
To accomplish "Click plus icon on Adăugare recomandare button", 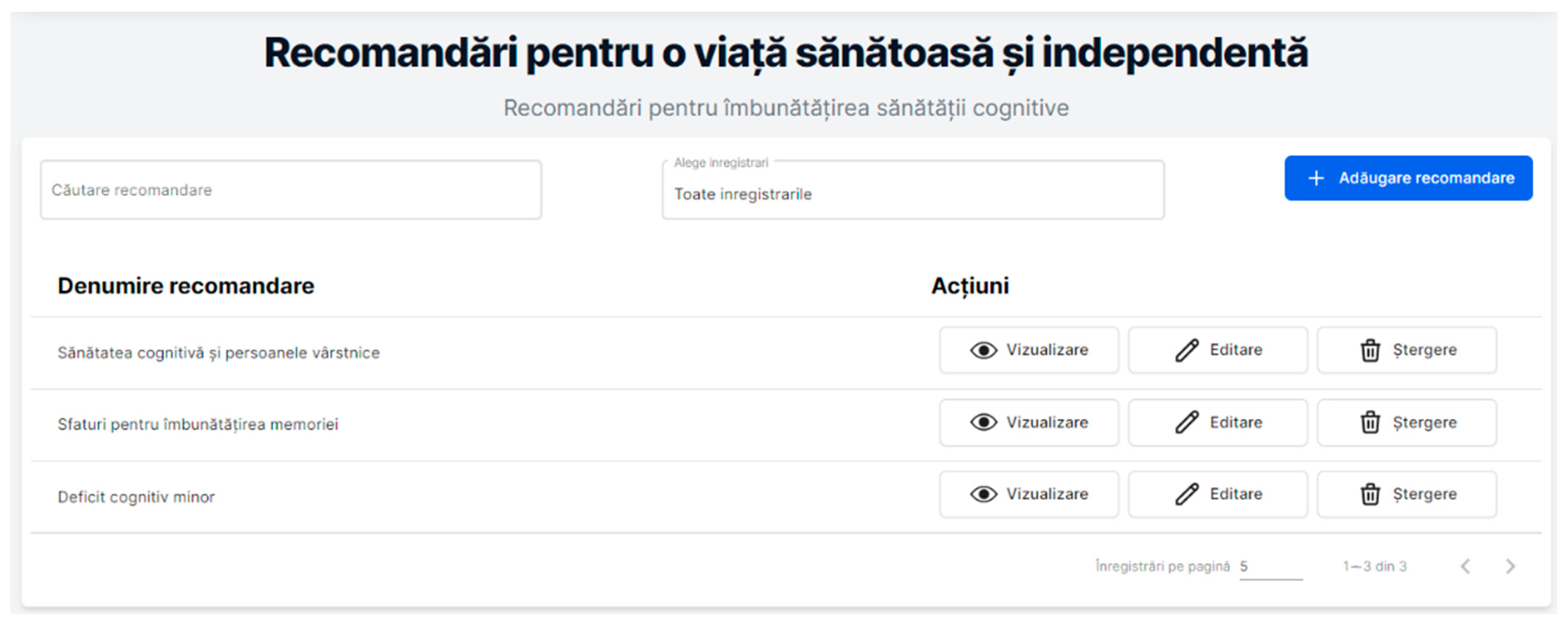I will pyautogui.click(x=1316, y=178).
